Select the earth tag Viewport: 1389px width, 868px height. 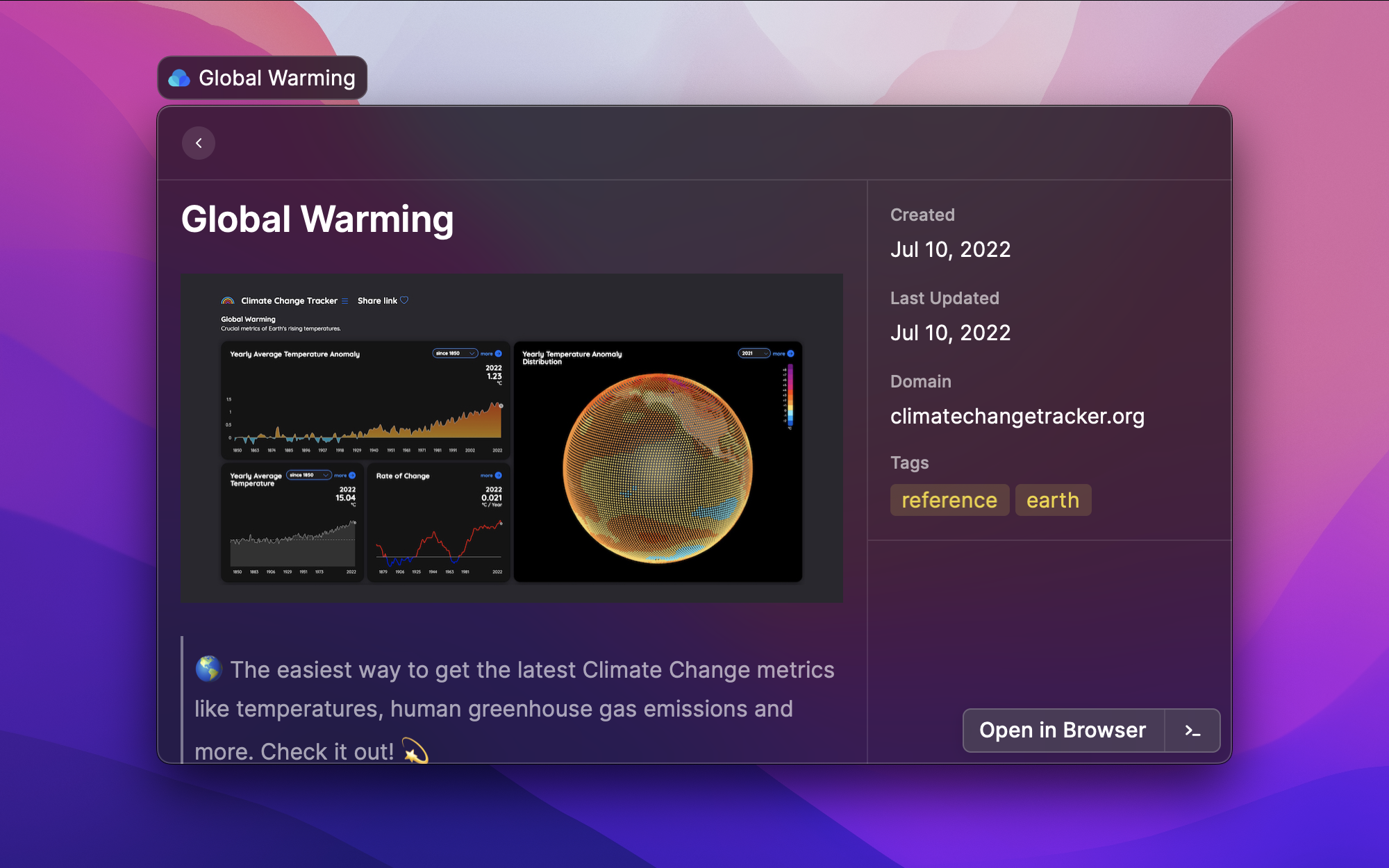(1052, 500)
